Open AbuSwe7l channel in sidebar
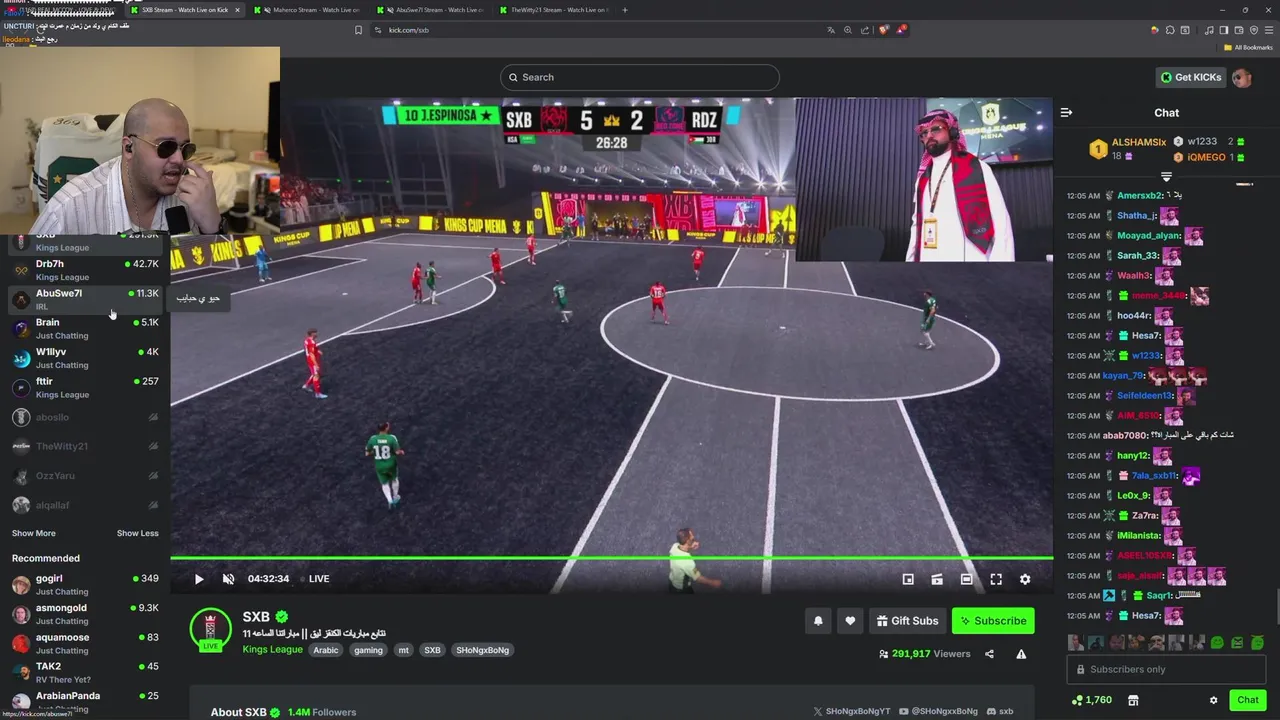The width and height of the screenshot is (1280, 720). (85, 299)
